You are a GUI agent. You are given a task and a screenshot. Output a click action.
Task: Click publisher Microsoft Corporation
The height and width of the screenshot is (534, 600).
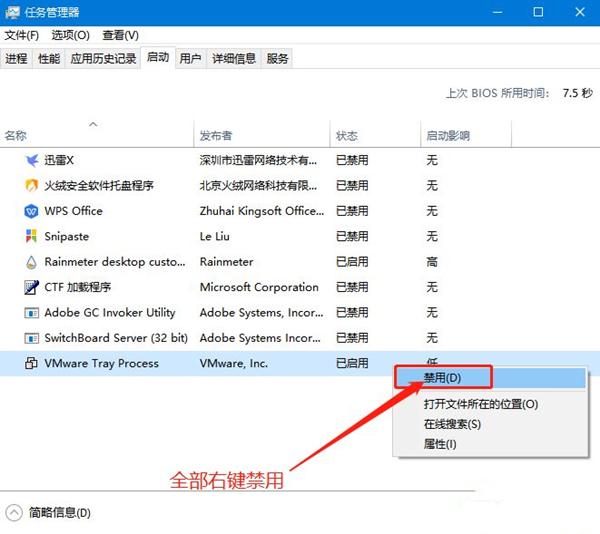pos(259,287)
